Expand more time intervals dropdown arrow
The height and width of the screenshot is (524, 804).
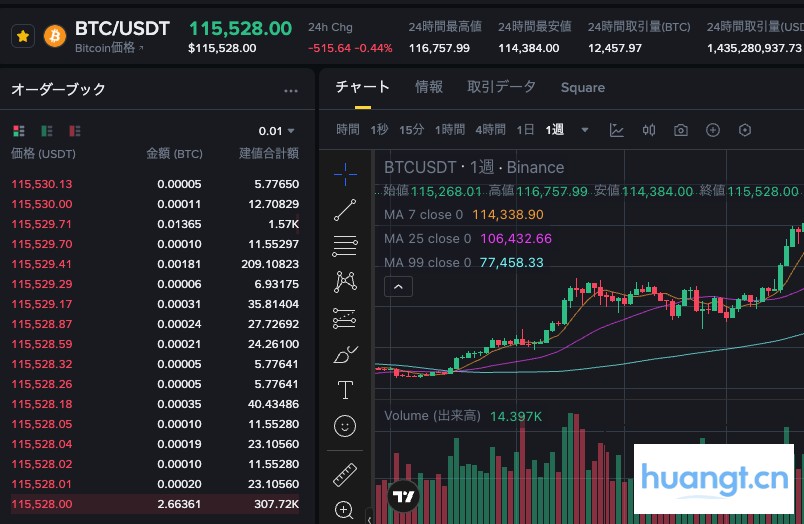585,130
